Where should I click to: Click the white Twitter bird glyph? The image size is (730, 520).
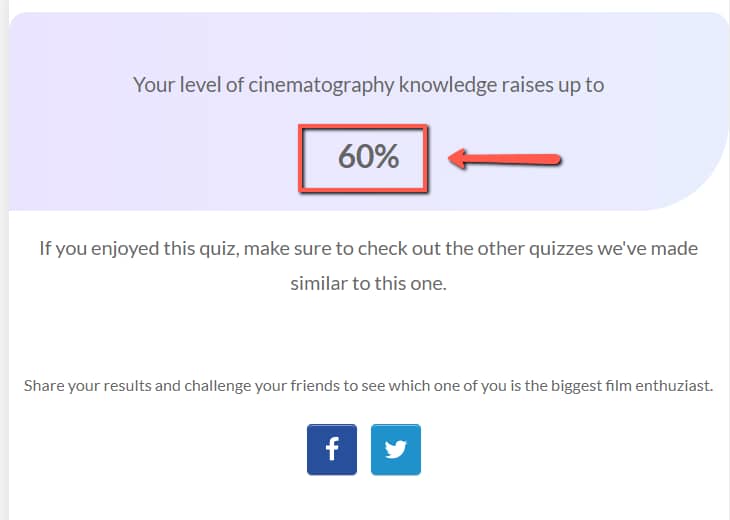396,450
